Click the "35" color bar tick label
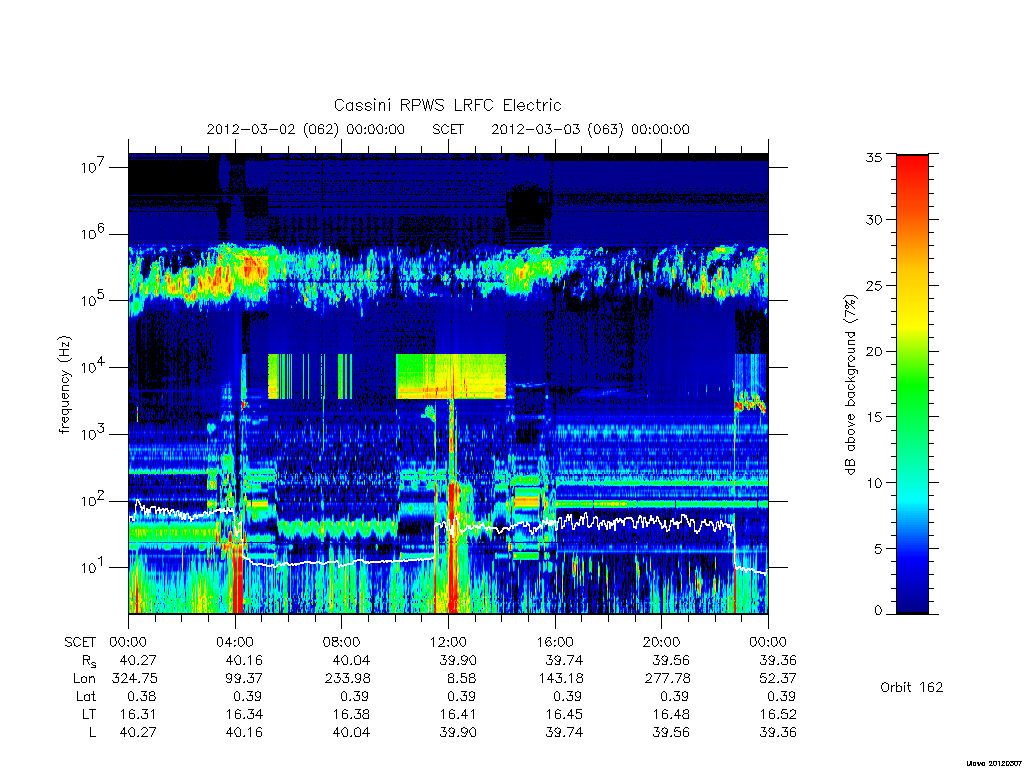This screenshot has width=1024, height=768. pos(874,157)
